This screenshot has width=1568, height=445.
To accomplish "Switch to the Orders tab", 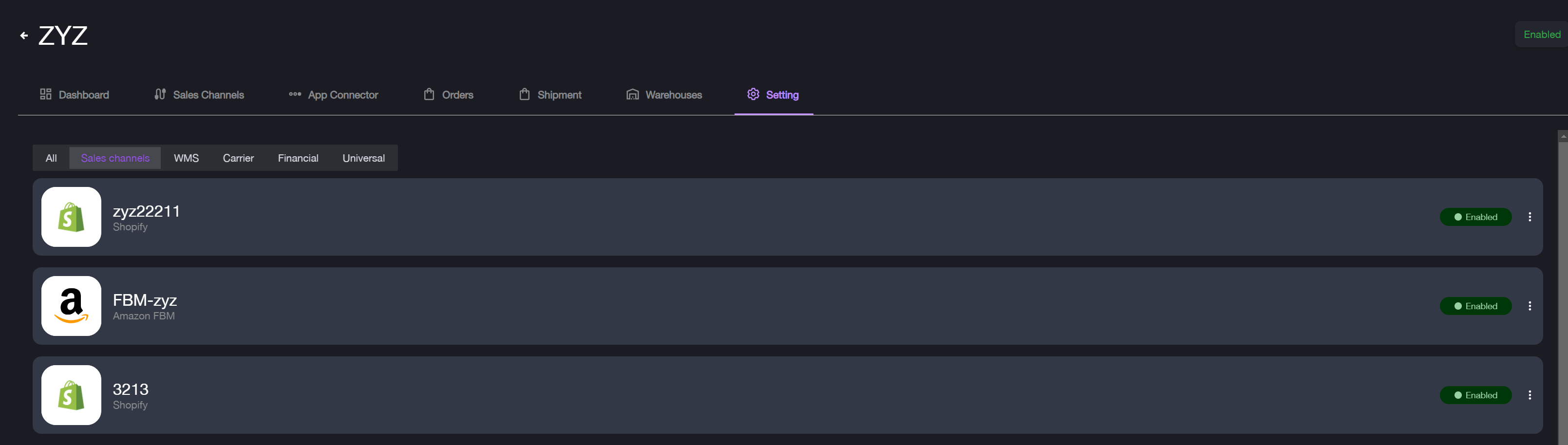I will click(449, 95).
